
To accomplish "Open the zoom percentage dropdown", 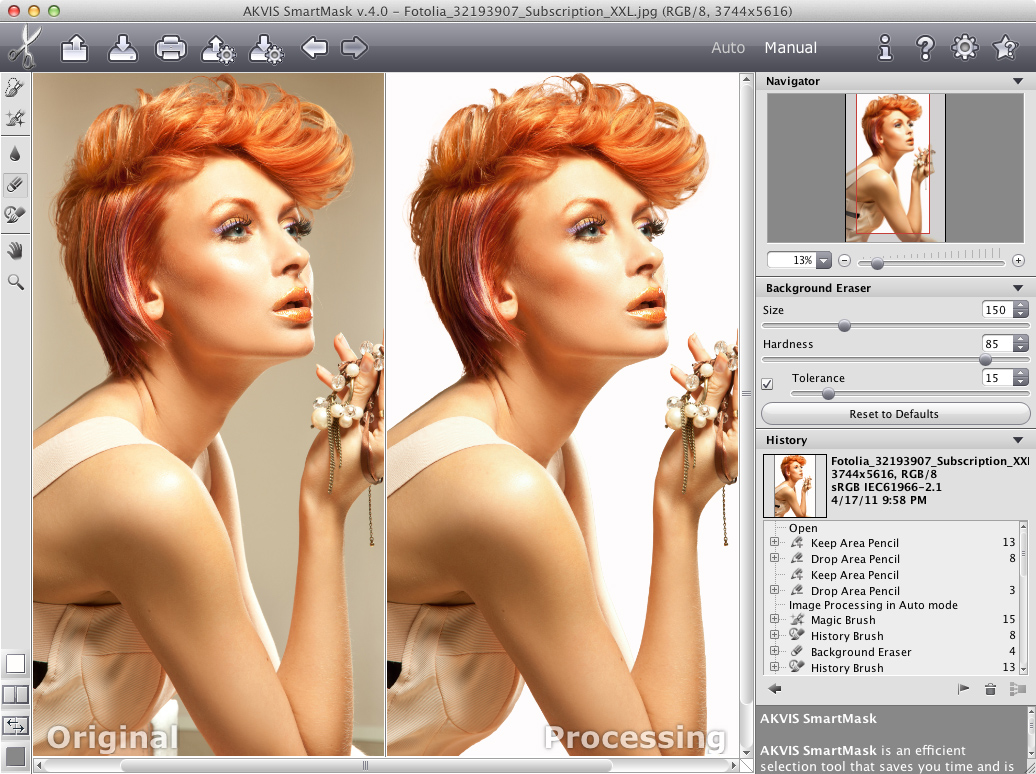I will click(824, 260).
